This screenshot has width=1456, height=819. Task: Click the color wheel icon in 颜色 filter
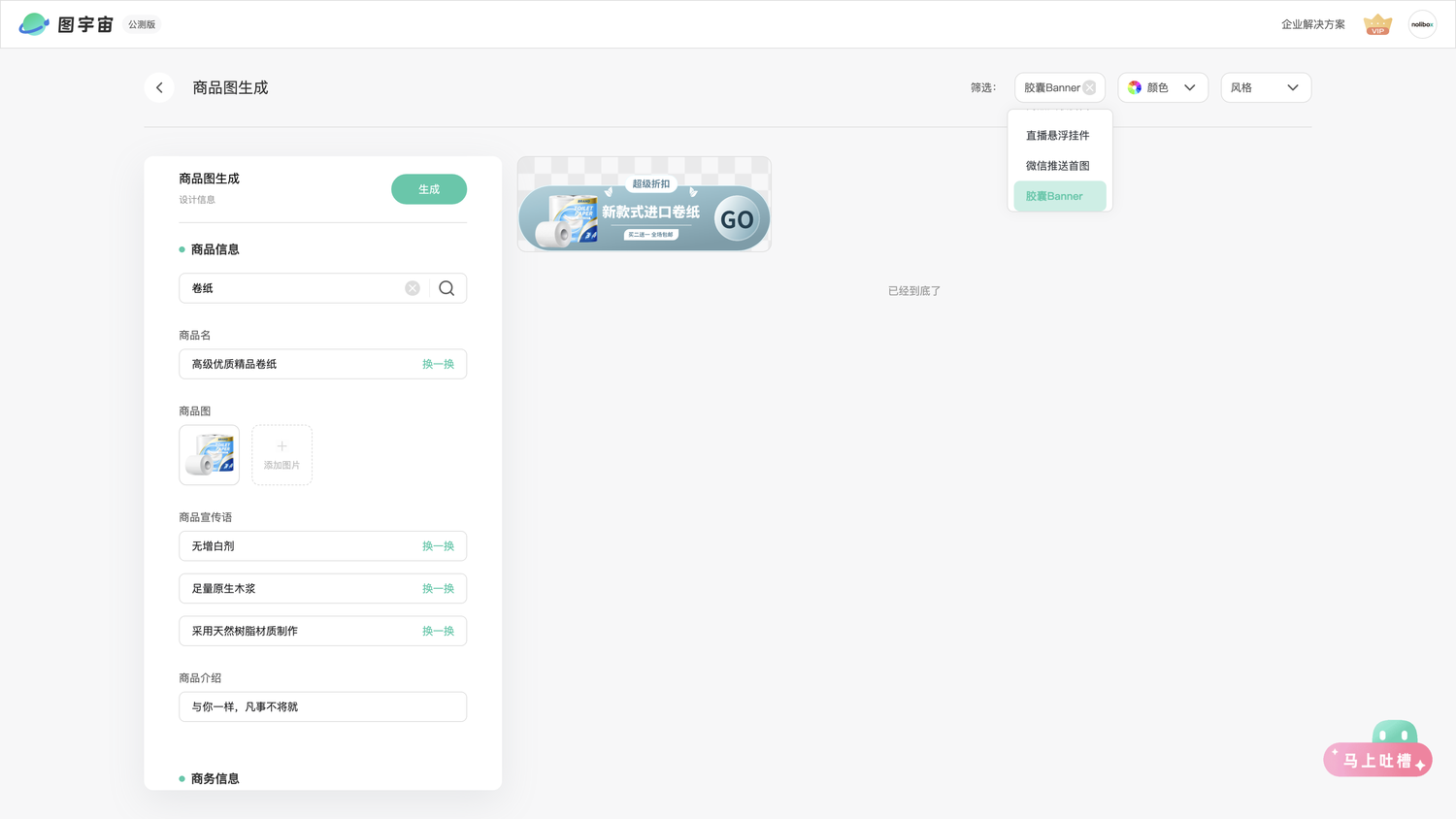[x=1135, y=87]
